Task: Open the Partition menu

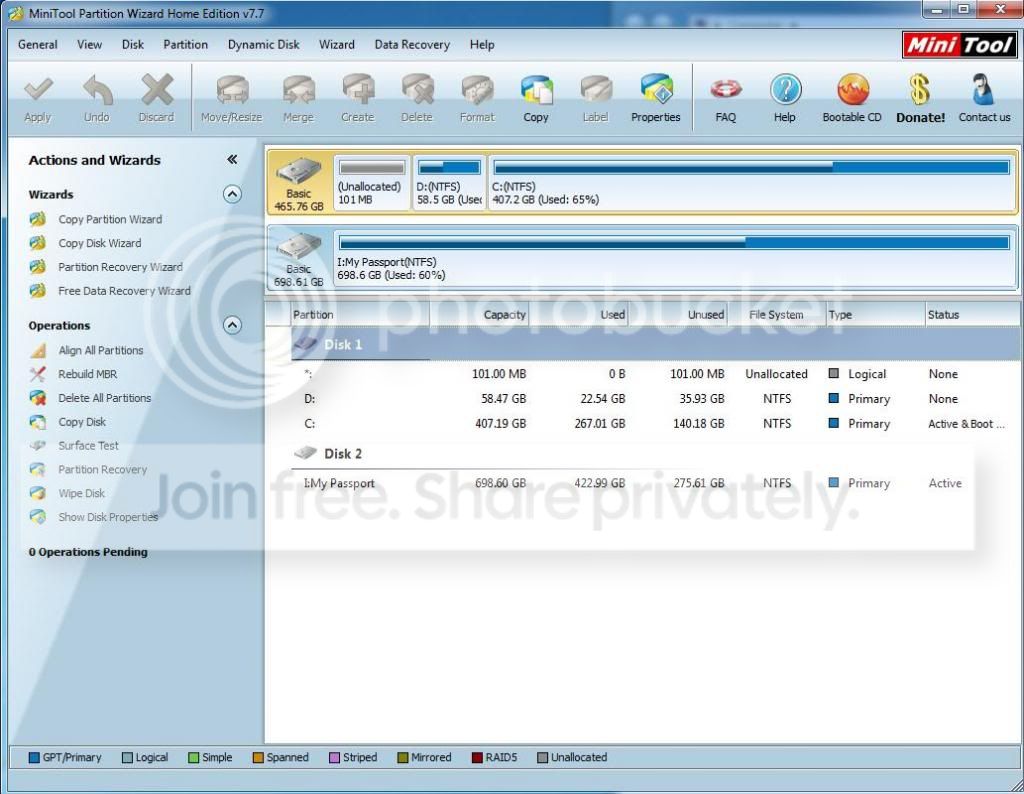Action: 185,44
